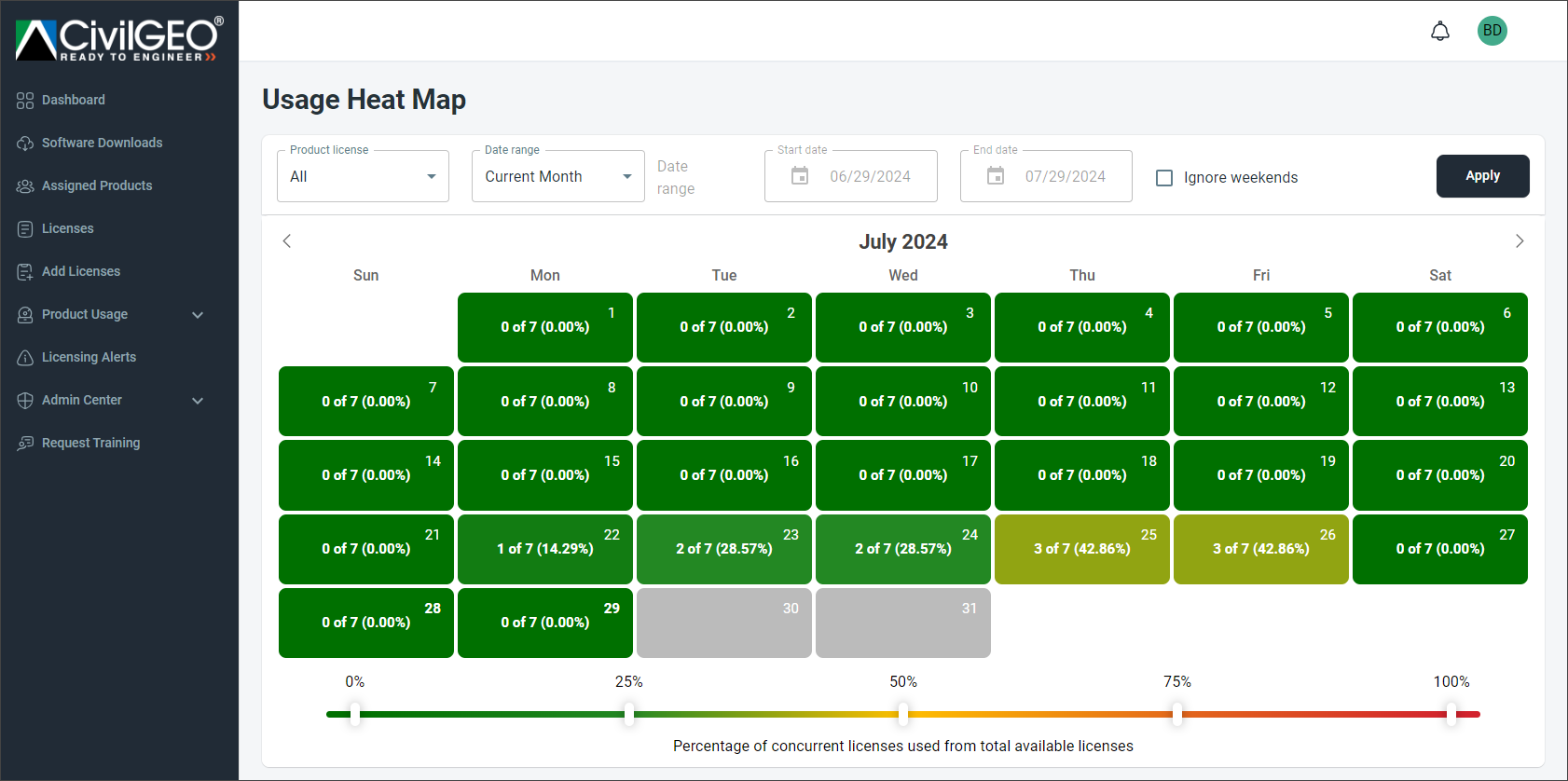
Task: Click the July 27 heat map cell
Action: (x=1440, y=549)
